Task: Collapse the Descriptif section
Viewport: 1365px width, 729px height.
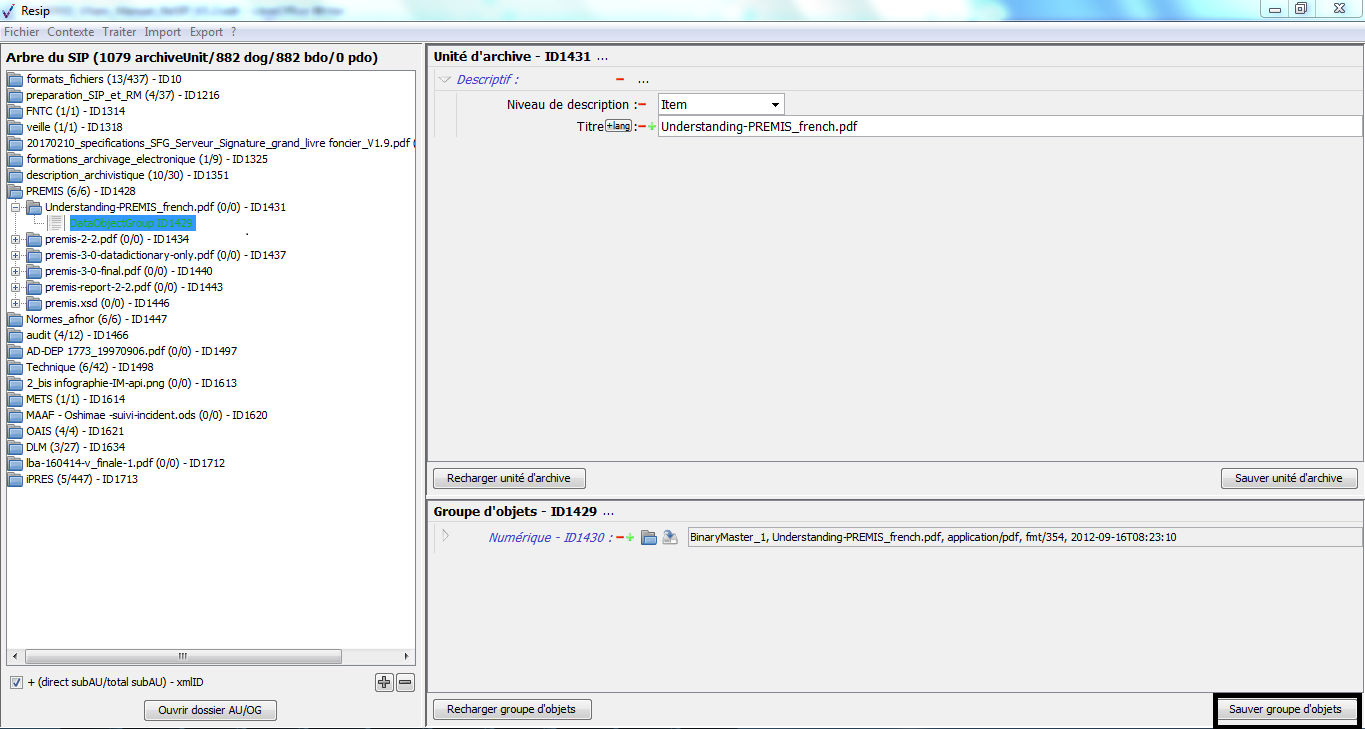Action: pyautogui.click(x=445, y=80)
